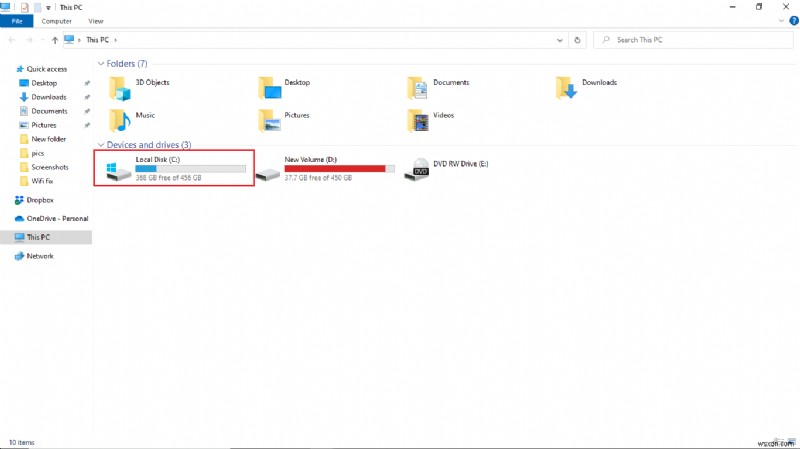Select the DVD RW Drive (E:) icon
This screenshot has width=800, height=449.
pos(417,170)
